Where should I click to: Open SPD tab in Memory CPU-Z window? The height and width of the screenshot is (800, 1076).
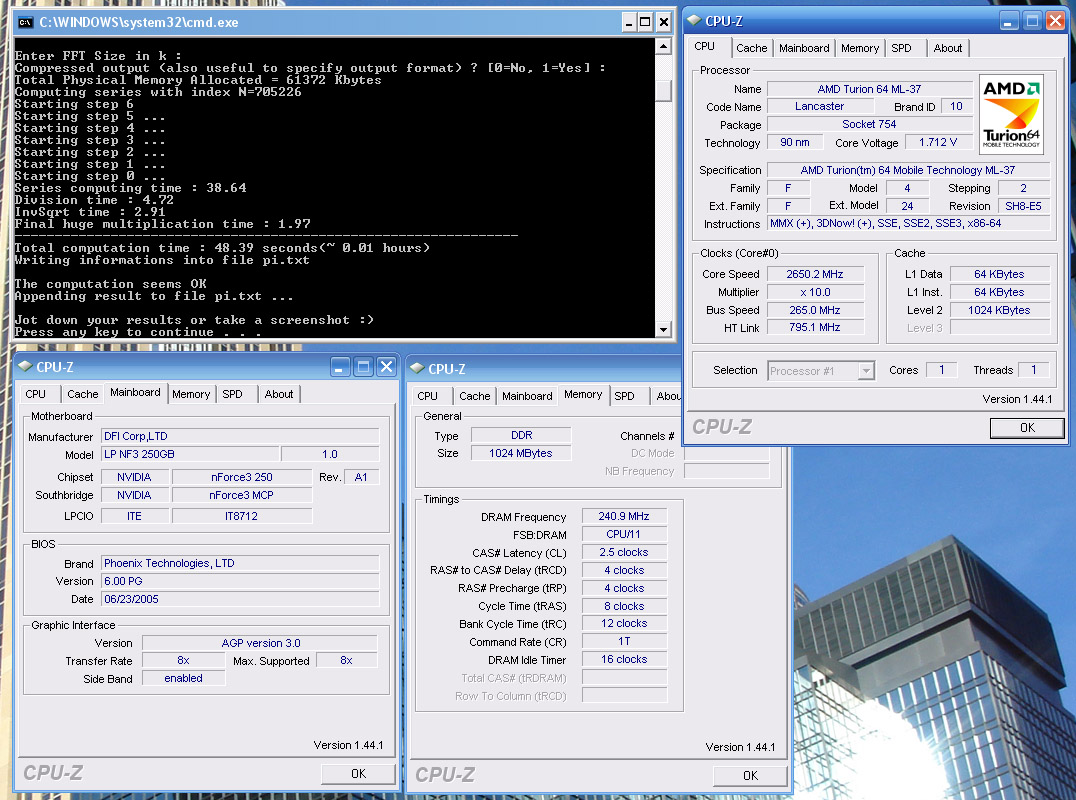[x=624, y=397]
